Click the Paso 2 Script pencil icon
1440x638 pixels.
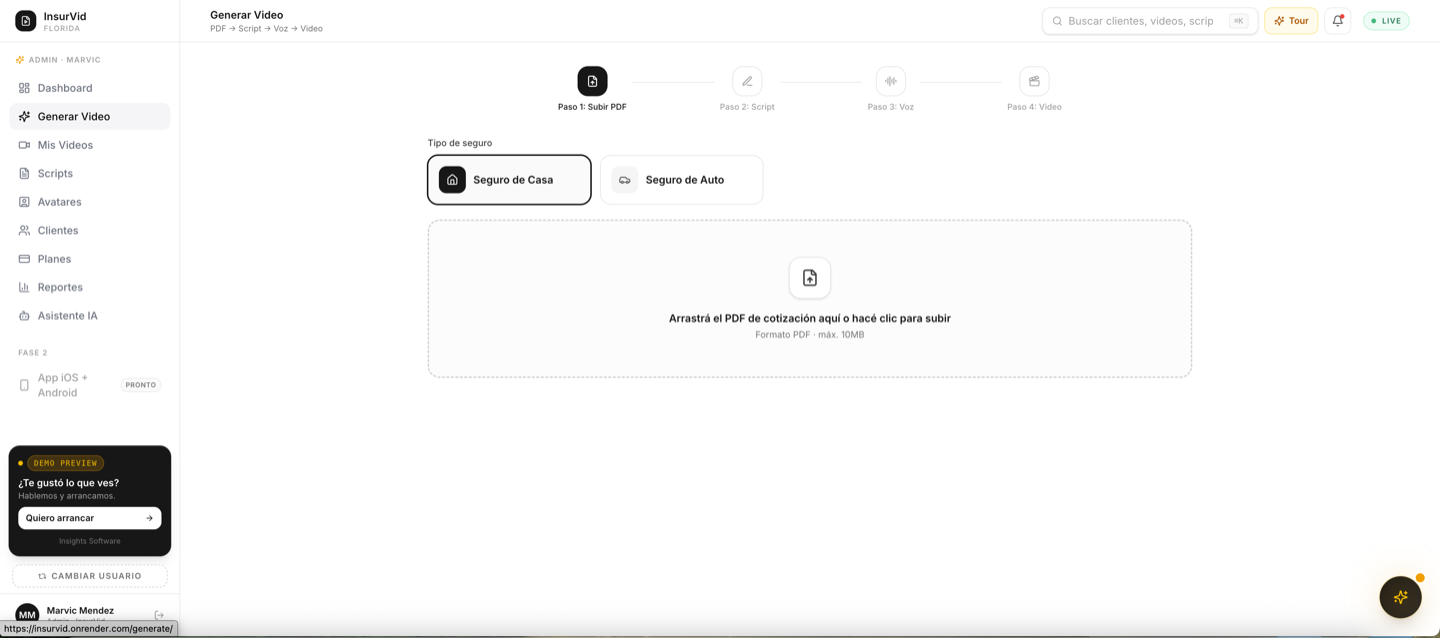747,81
